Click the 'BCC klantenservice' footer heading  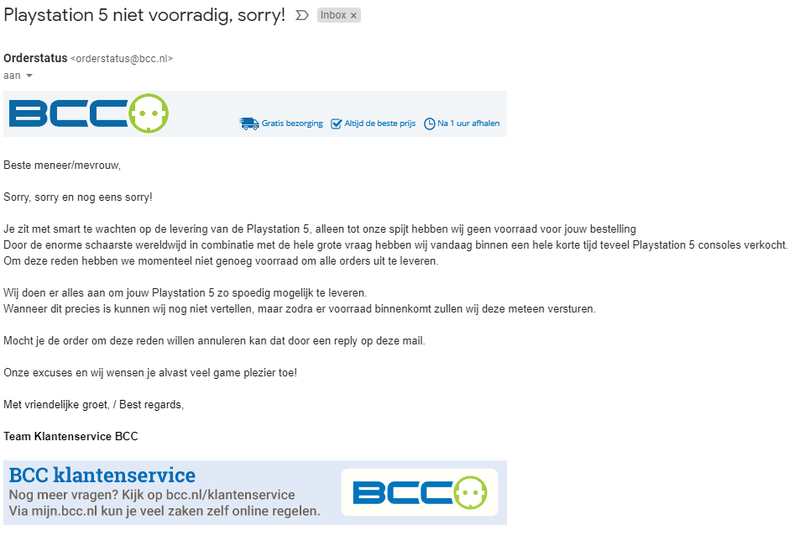coord(102,475)
